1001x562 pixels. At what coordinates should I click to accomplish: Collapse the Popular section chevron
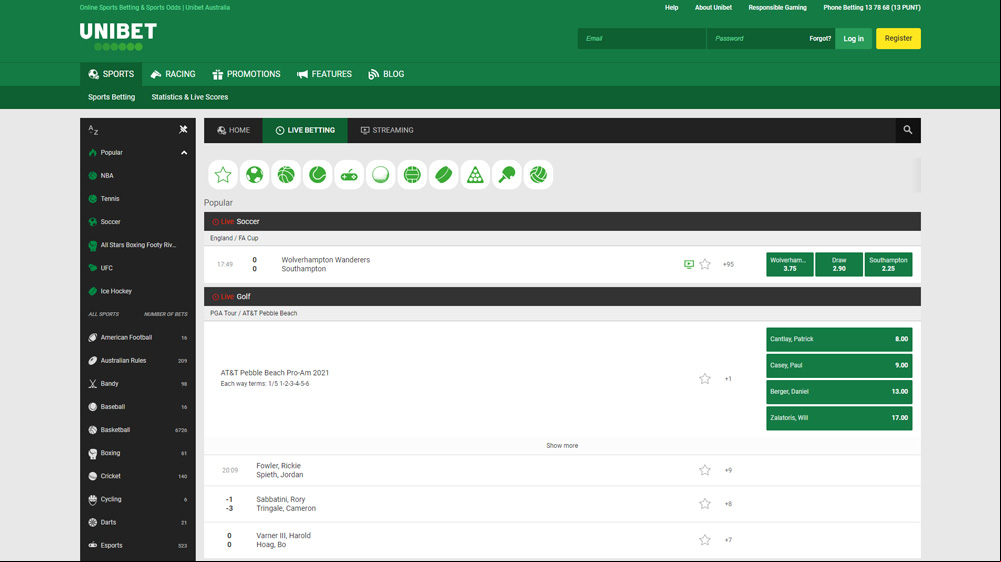[x=184, y=153]
